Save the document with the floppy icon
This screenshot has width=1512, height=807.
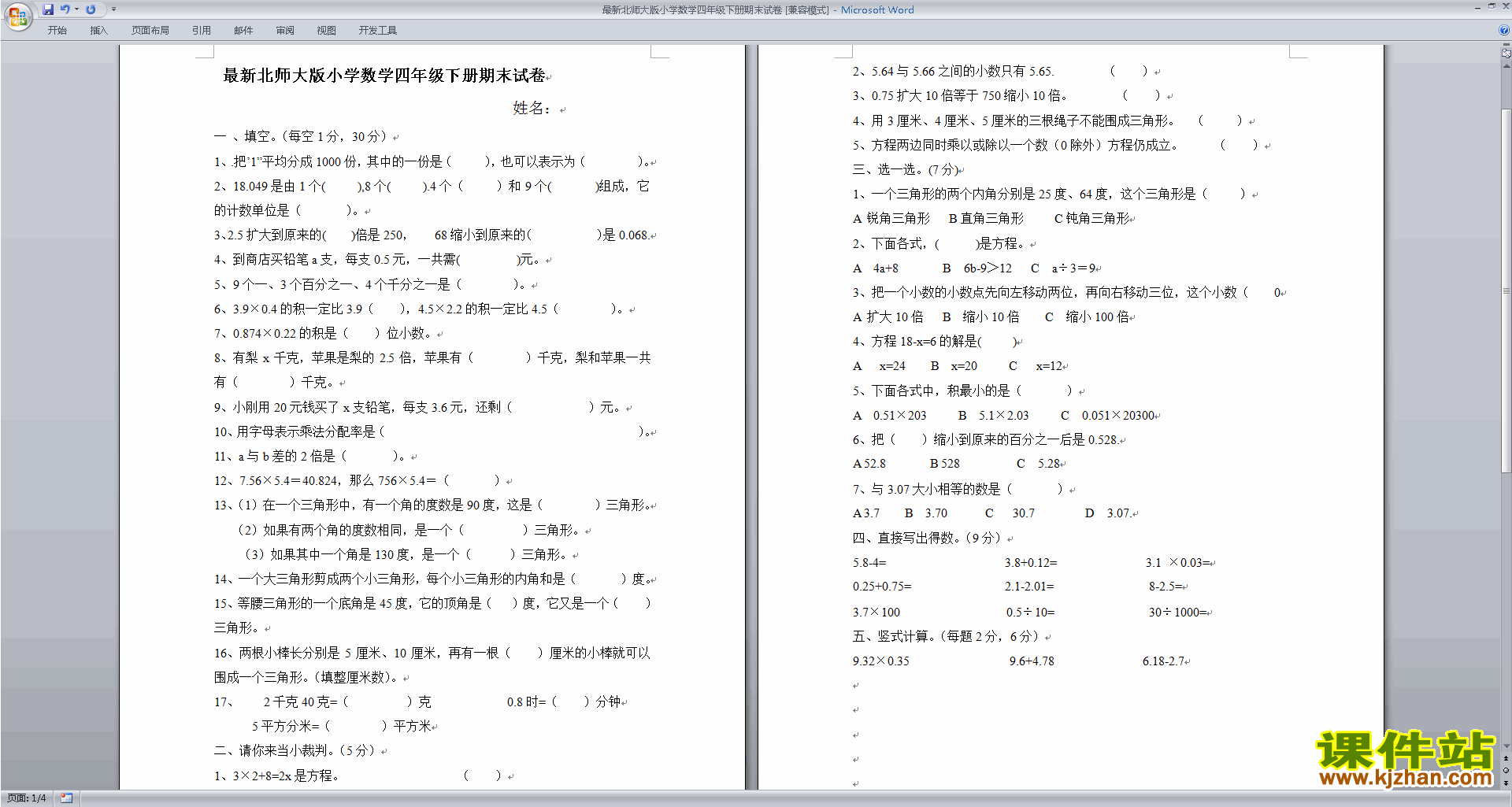tap(48, 9)
